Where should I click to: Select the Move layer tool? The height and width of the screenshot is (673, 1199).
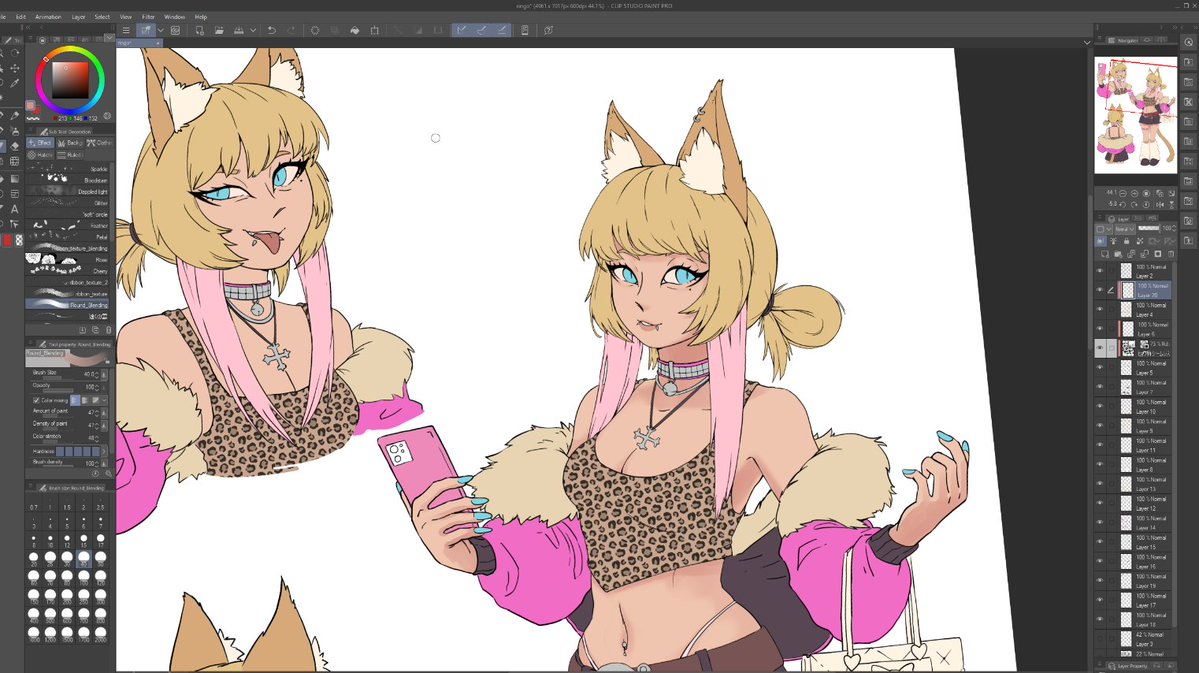click(x=15, y=68)
